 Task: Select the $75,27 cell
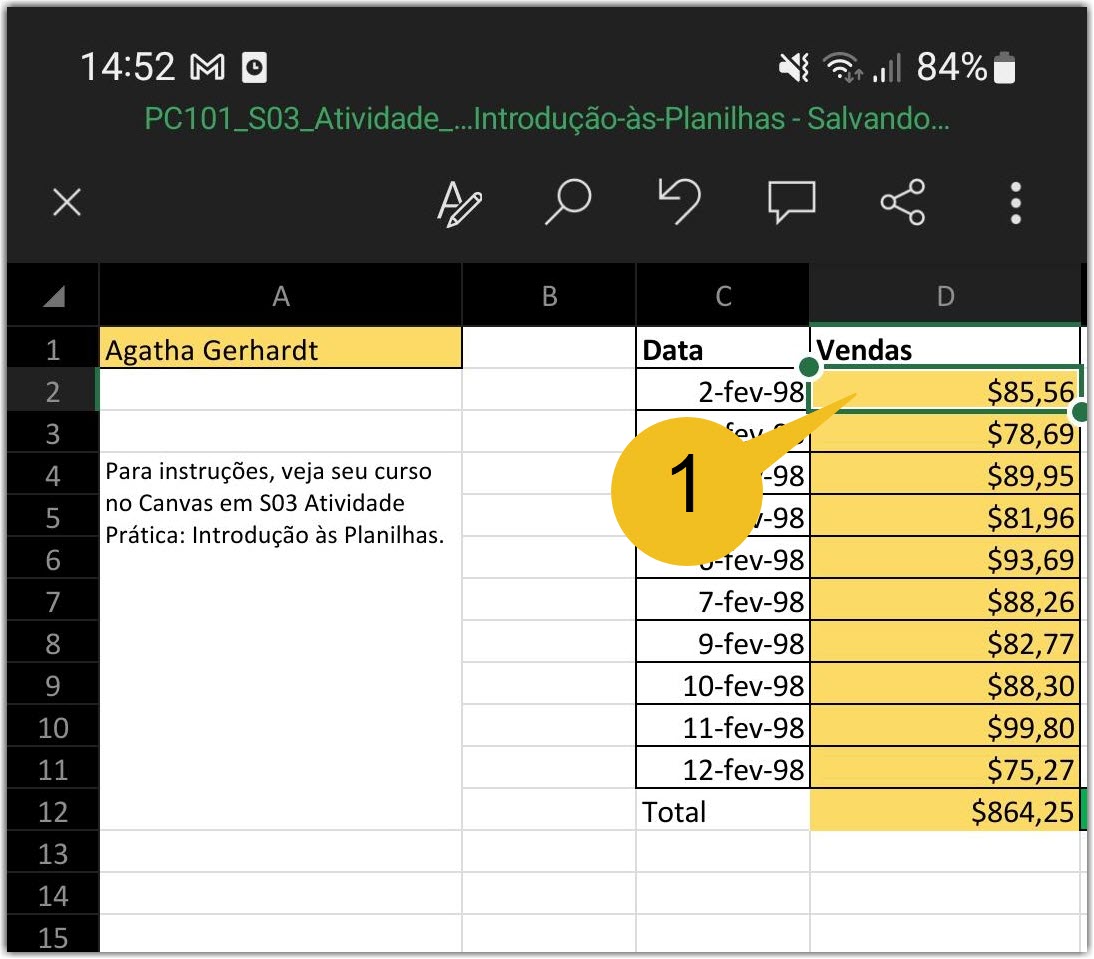[945, 769]
